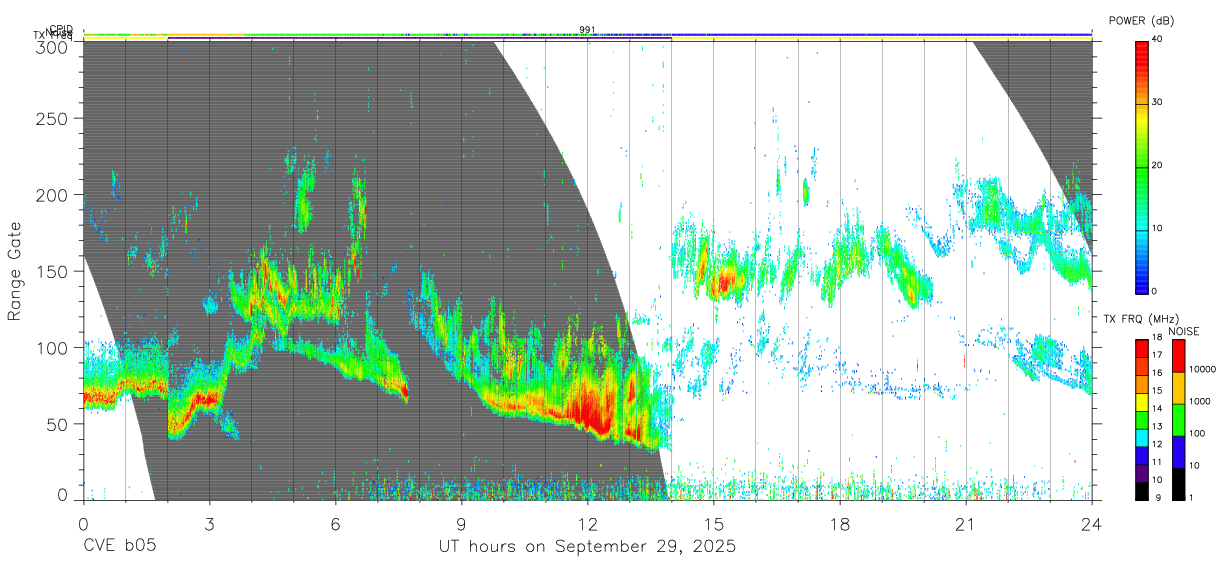Click the 100 label on the noise scale
The width and height of the screenshot is (1228, 567).
tap(1198, 433)
